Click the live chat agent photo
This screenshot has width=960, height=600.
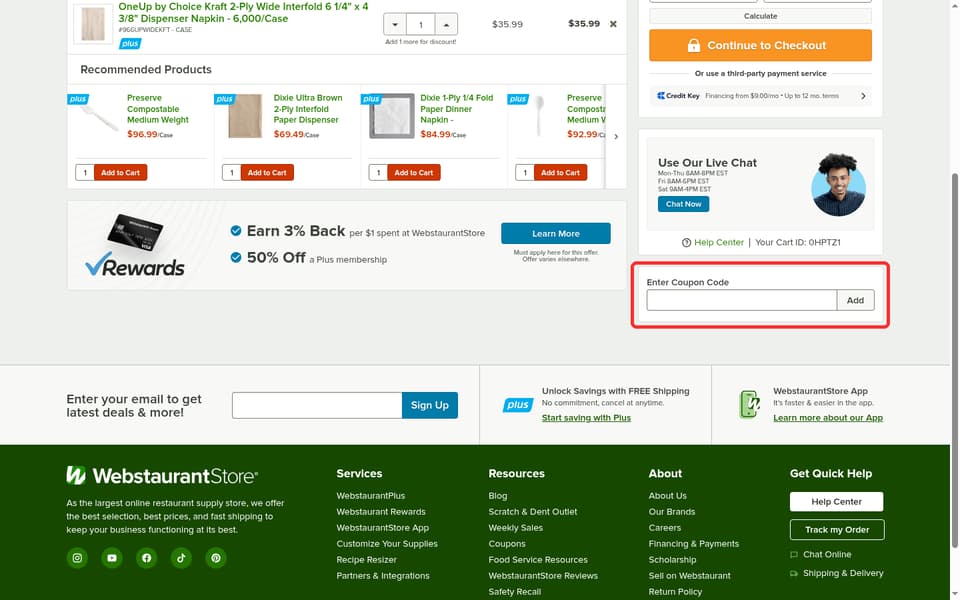pos(838,185)
